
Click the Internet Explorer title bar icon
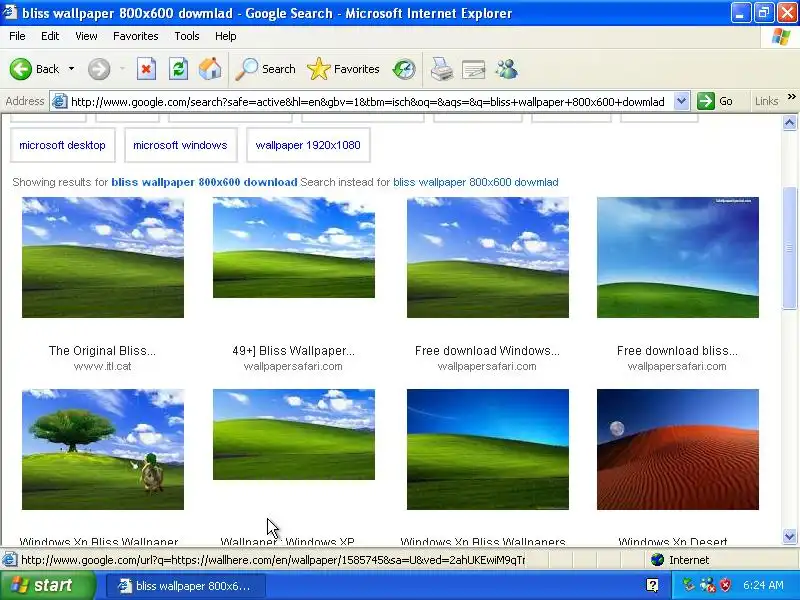pyautogui.click(x=9, y=12)
